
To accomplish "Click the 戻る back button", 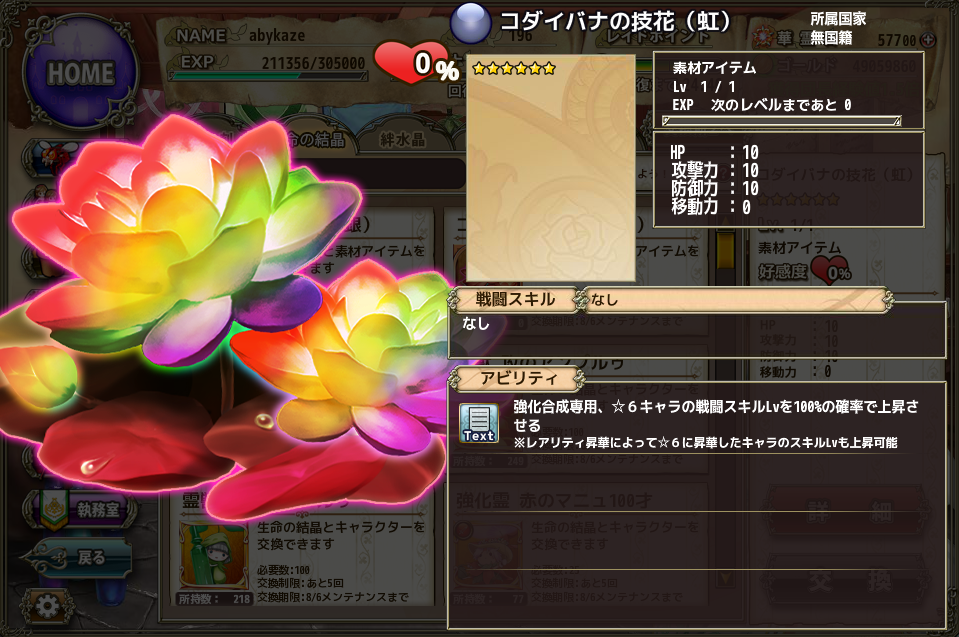I will coord(76,558).
